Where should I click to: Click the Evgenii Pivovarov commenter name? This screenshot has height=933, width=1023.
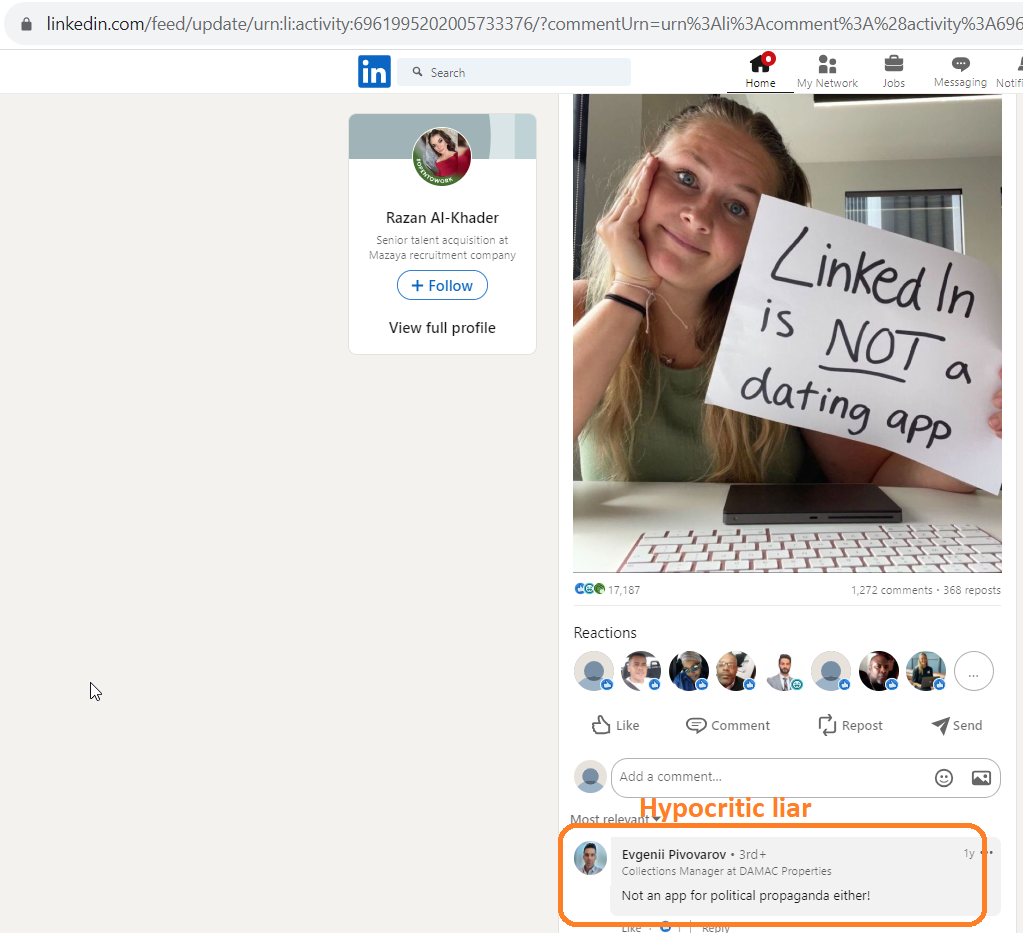(x=673, y=855)
